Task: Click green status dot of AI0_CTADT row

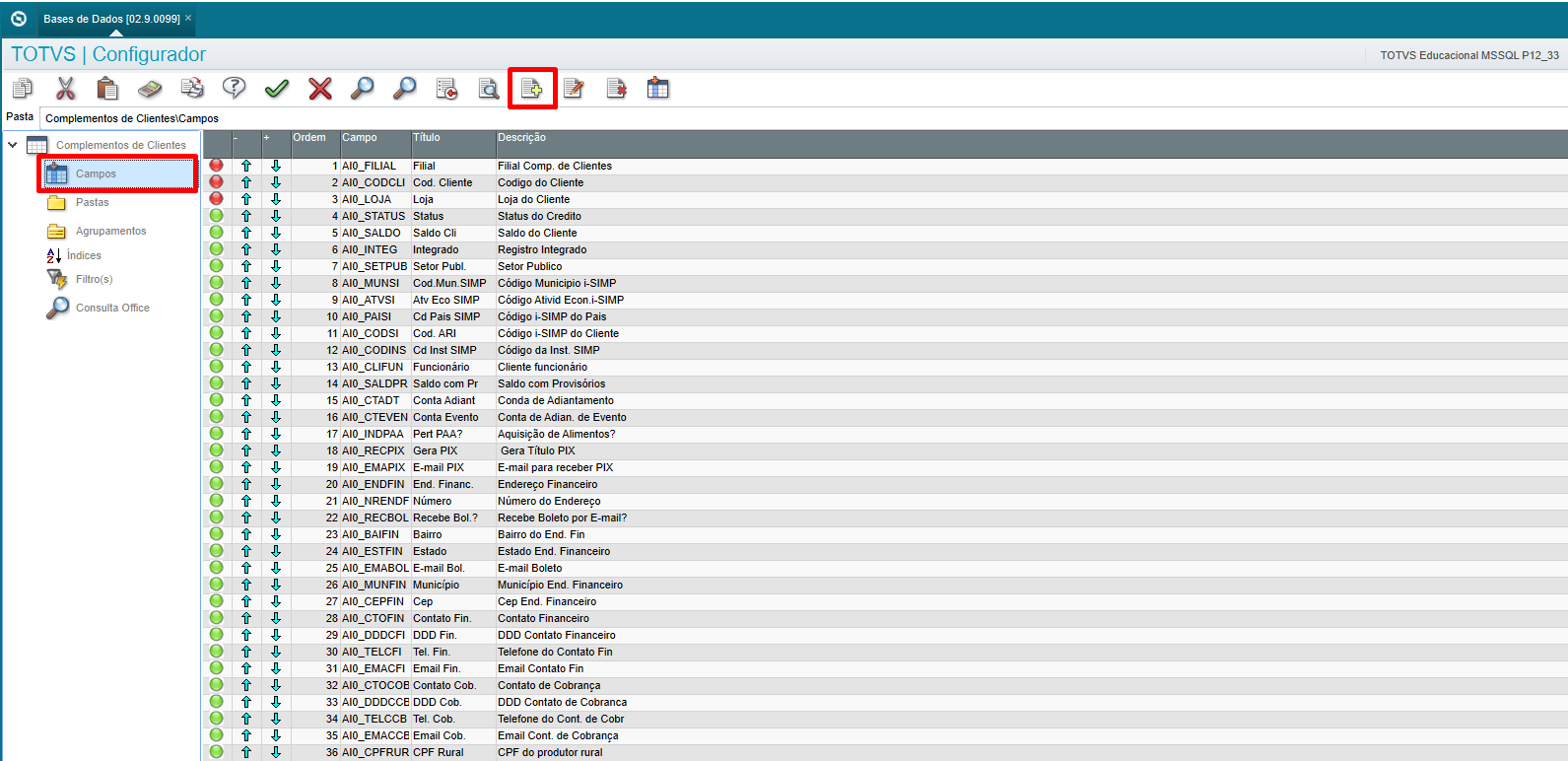Action: coord(217,400)
